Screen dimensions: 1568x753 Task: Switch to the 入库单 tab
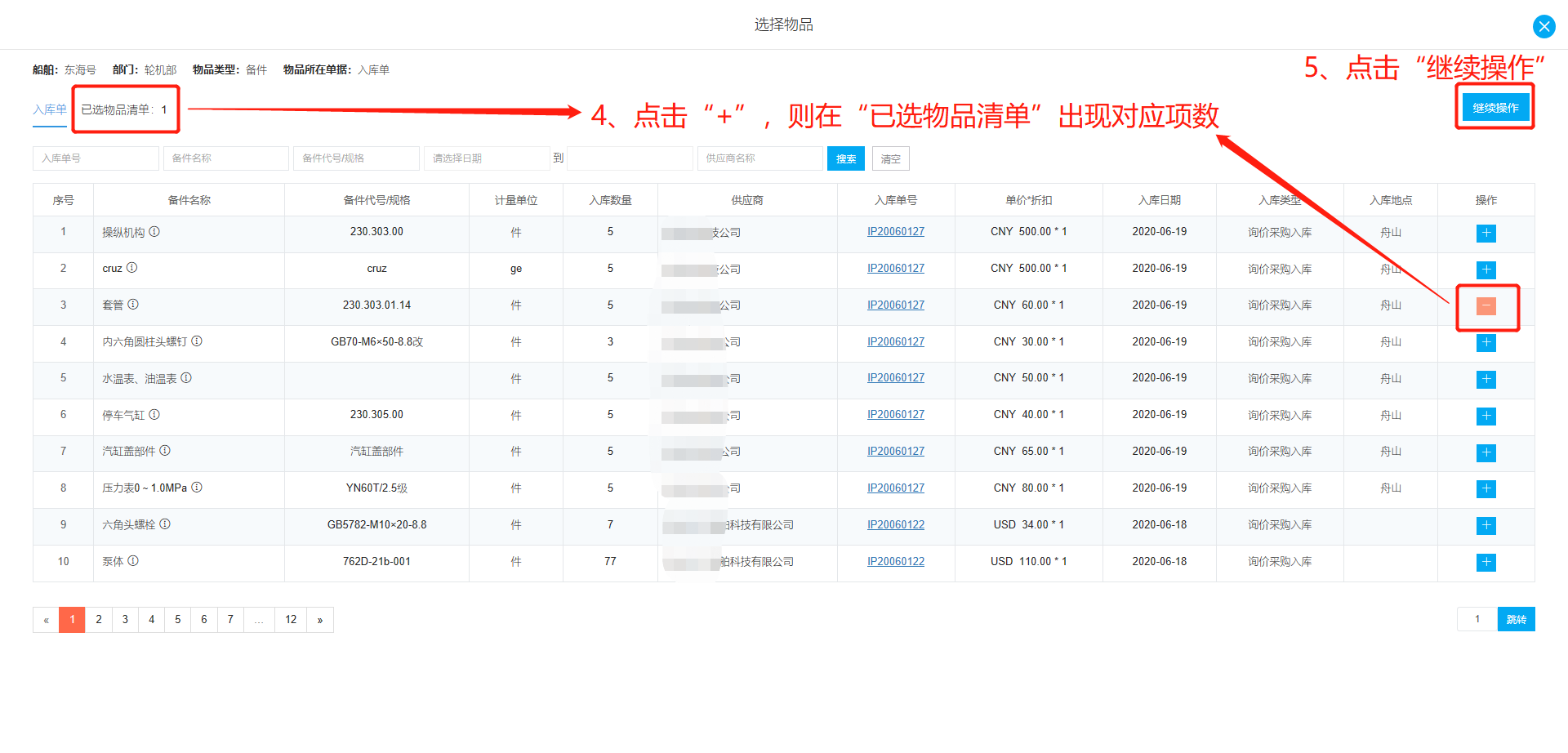click(x=50, y=109)
